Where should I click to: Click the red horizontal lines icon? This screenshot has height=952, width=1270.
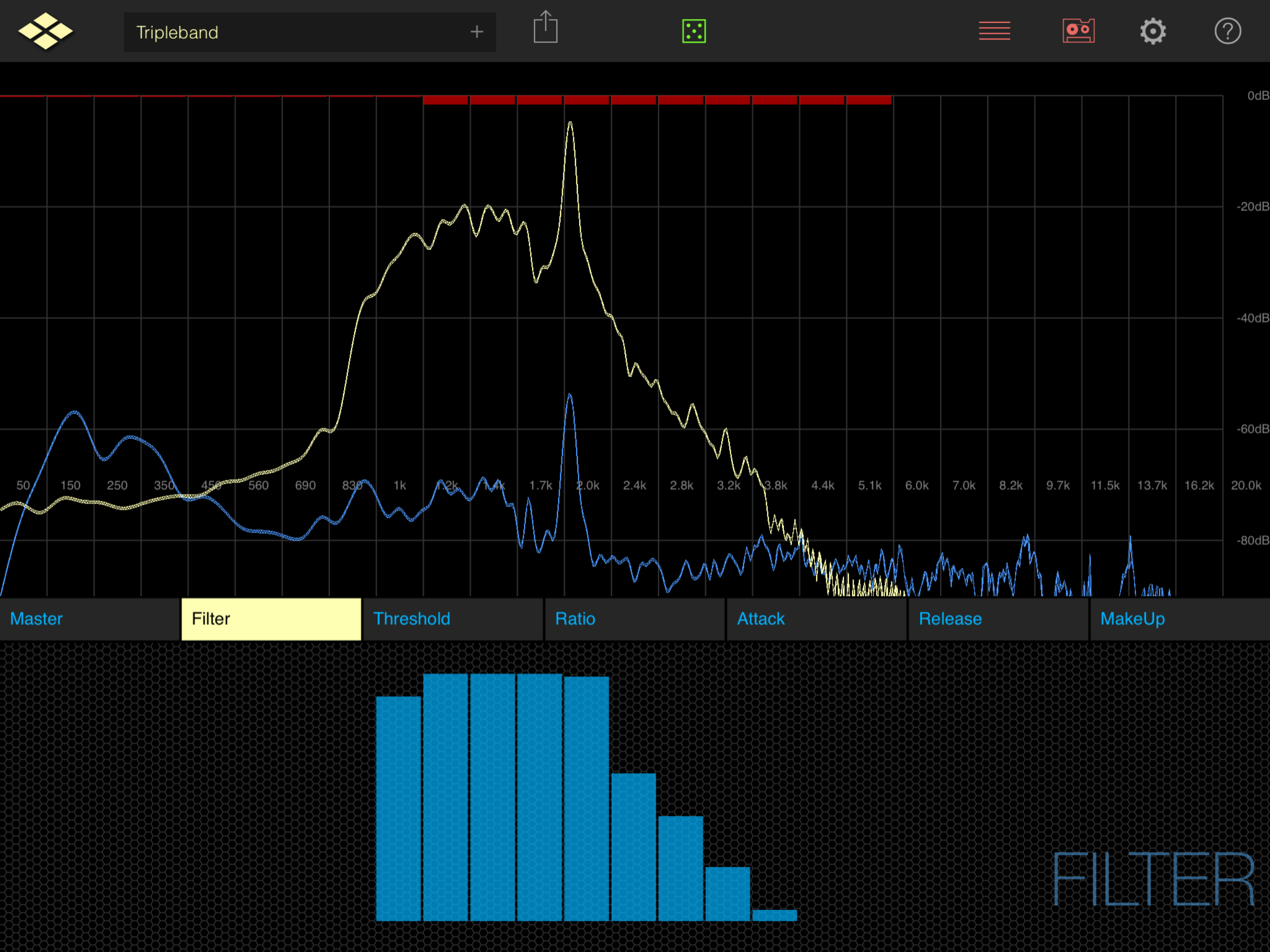994,31
